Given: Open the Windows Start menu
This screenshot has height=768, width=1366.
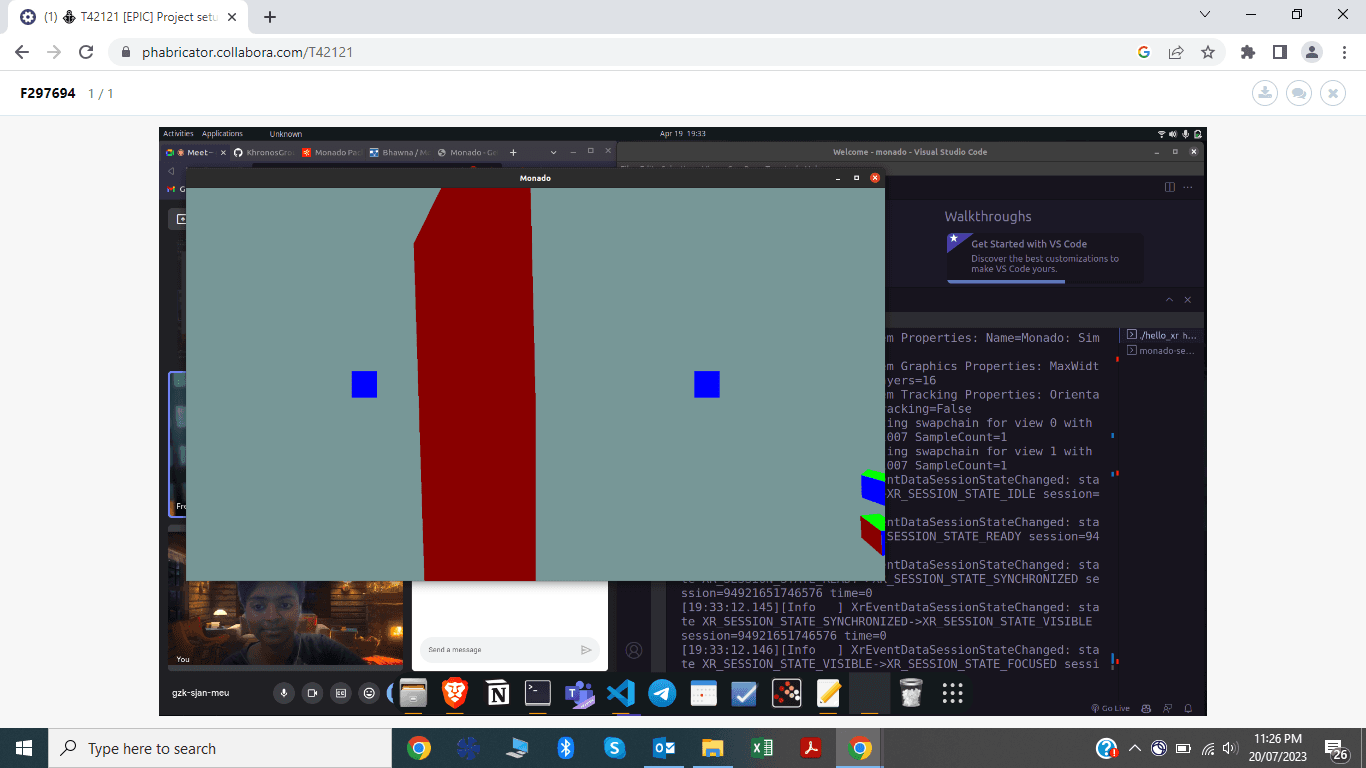Looking at the screenshot, I should click(24, 748).
